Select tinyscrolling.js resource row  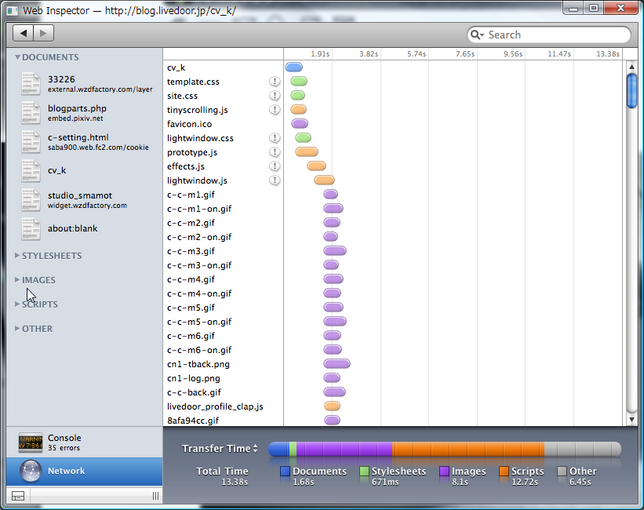click(x=223, y=110)
